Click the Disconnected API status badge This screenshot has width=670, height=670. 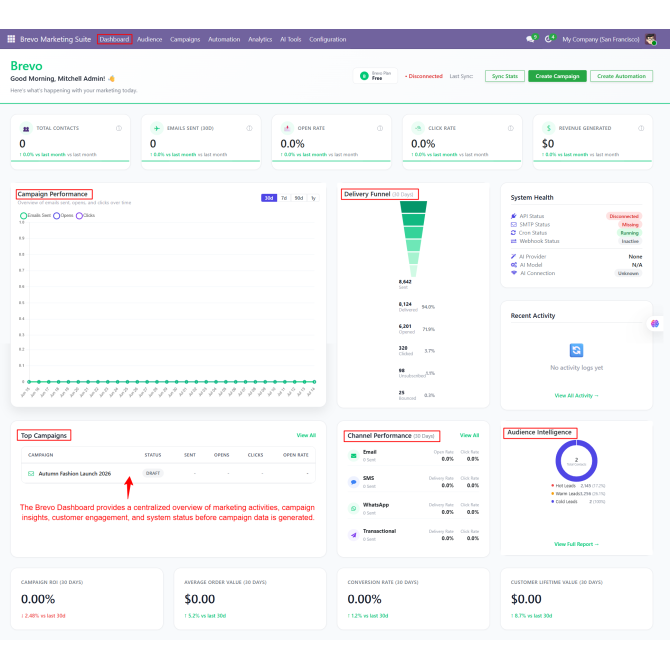[624, 216]
